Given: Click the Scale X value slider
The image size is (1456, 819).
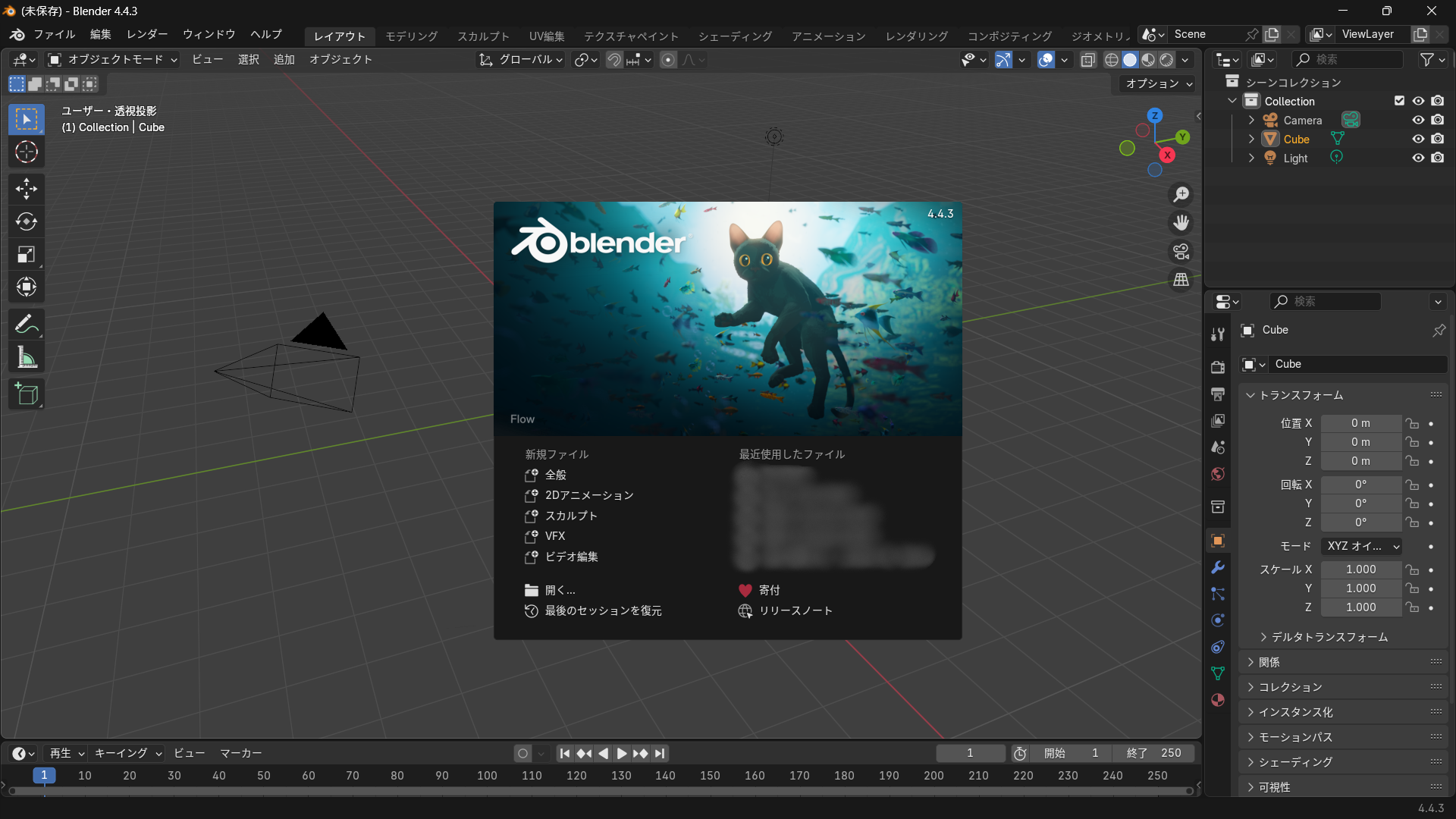Looking at the screenshot, I should pos(1361,570).
